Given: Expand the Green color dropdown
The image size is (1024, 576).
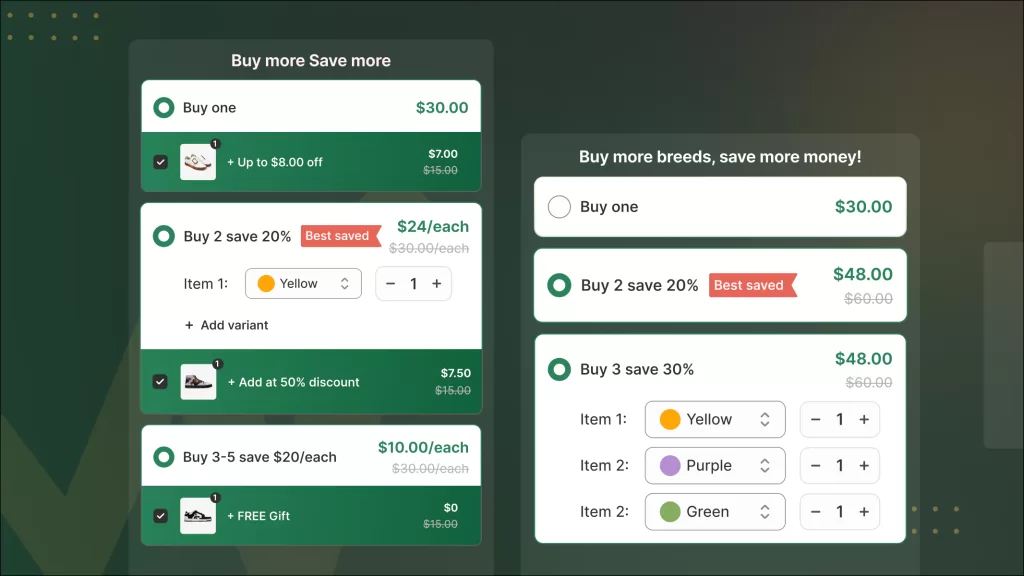Looking at the screenshot, I should point(714,512).
